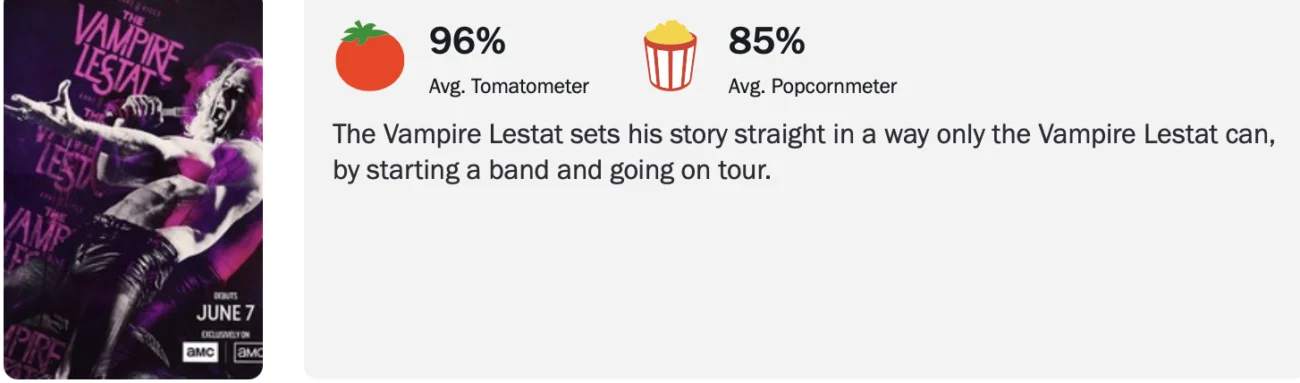Click the Avg. Popcornmeter label
This screenshot has width=1300, height=383.
812,87
